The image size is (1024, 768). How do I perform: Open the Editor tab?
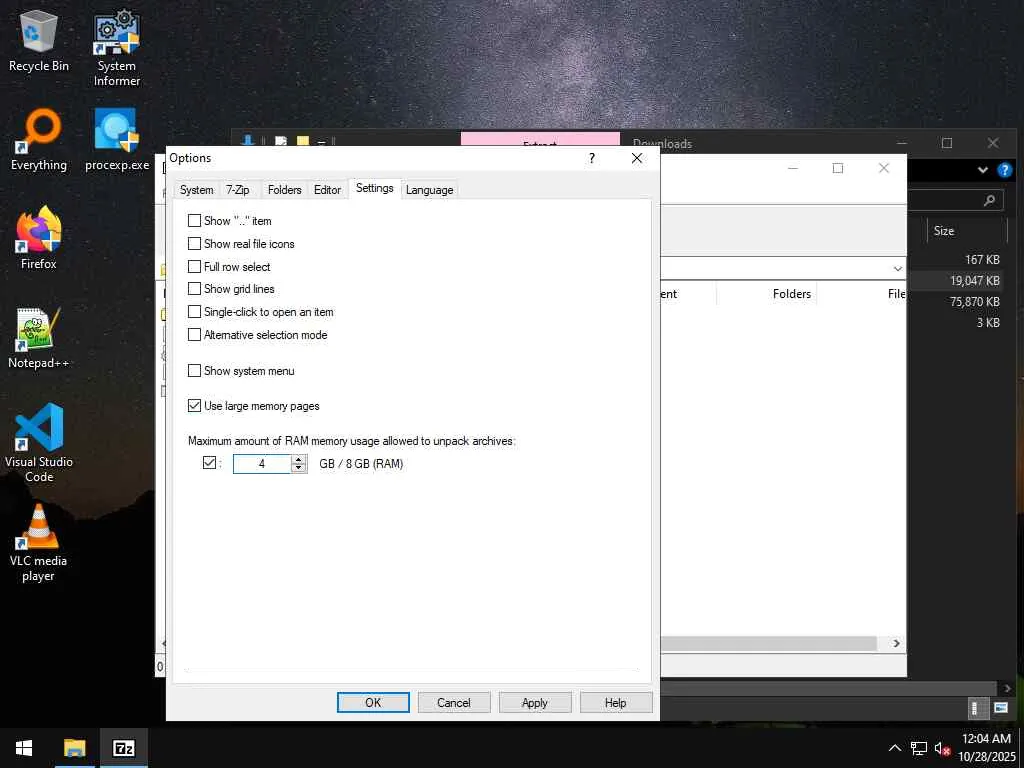pos(327,189)
